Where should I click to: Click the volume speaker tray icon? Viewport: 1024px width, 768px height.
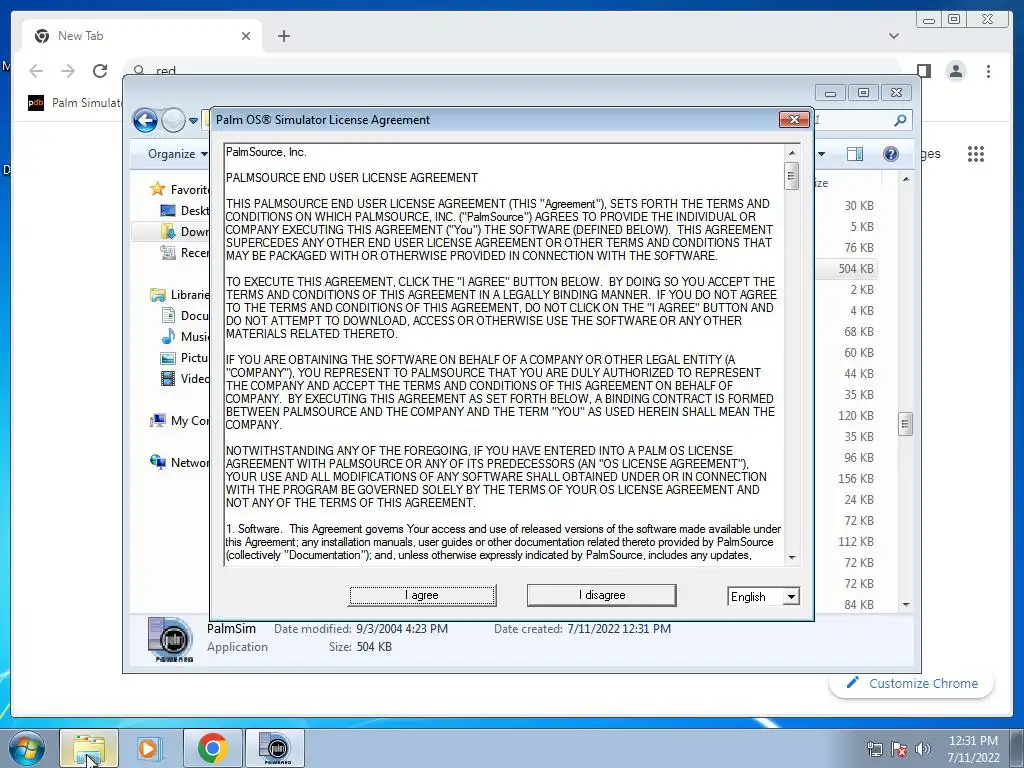point(922,749)
